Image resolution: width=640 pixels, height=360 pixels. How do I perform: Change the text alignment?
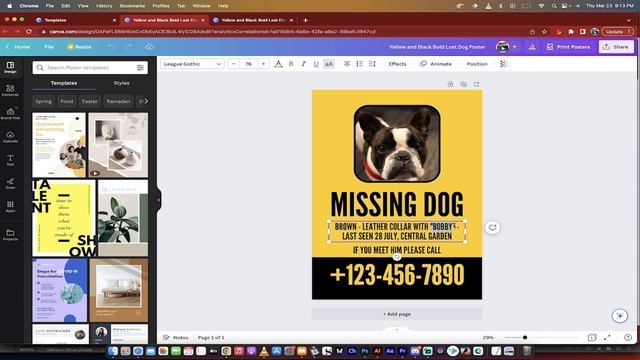click(x=347, y=64)
